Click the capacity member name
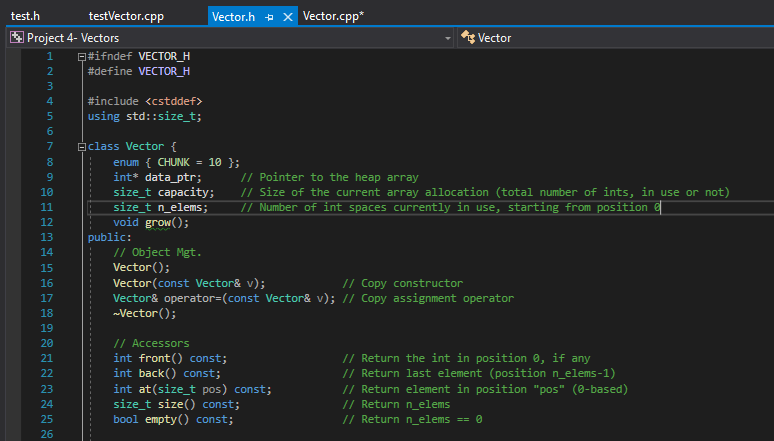Viewport: 774px width, 441px height. coord(183,192)
